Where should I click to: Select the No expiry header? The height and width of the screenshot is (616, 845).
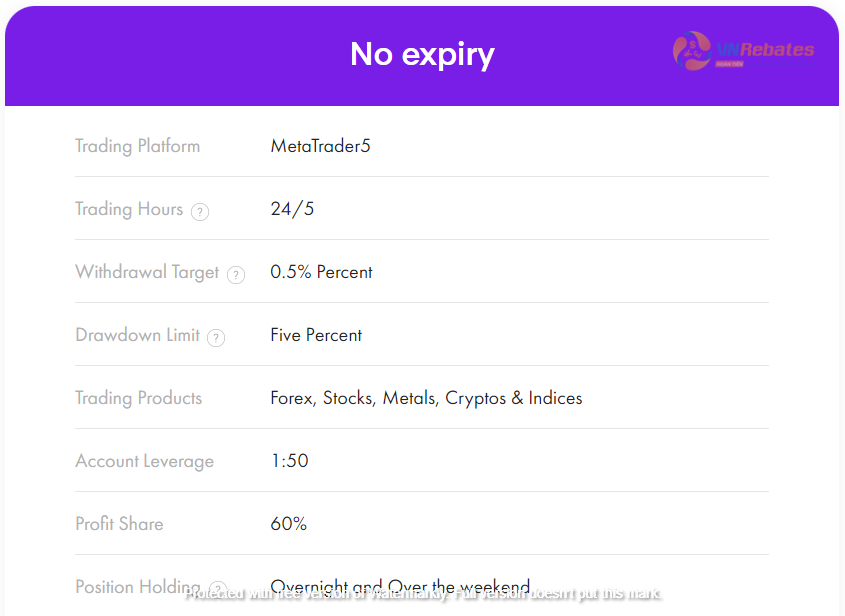[x=422, y=54]
